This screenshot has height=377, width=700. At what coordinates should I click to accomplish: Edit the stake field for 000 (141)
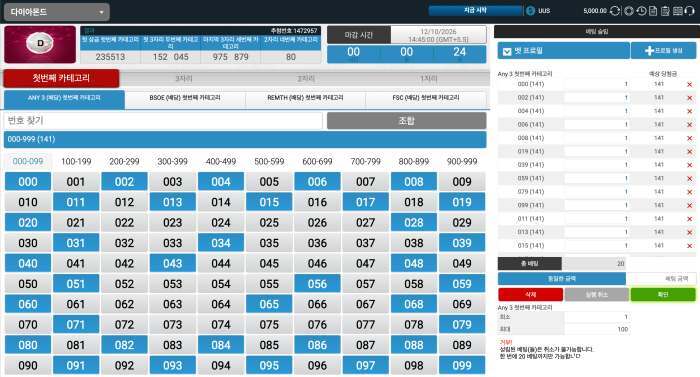coord(596,84)
